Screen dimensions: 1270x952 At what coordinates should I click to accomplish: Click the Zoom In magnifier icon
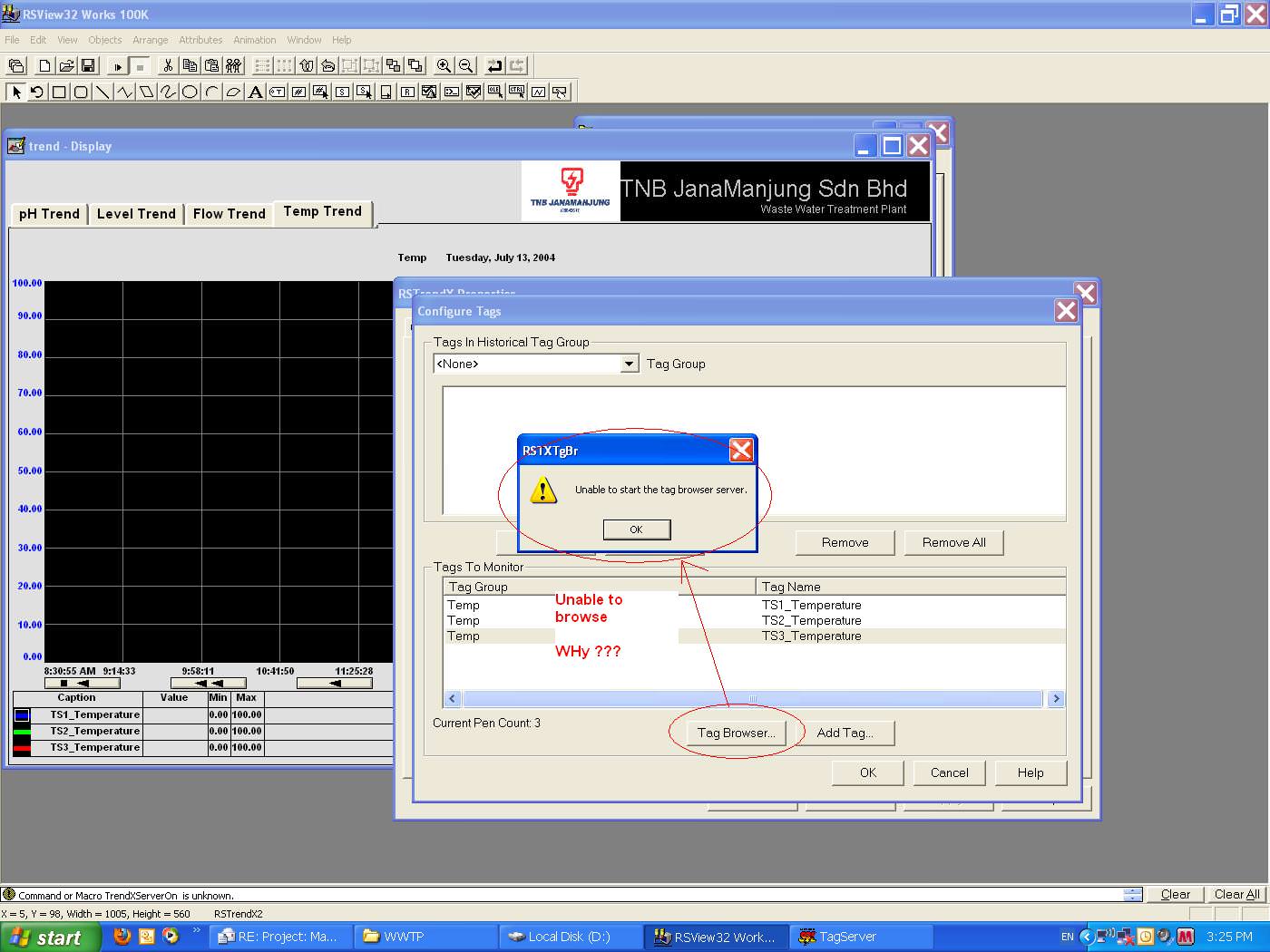point(444,65)
